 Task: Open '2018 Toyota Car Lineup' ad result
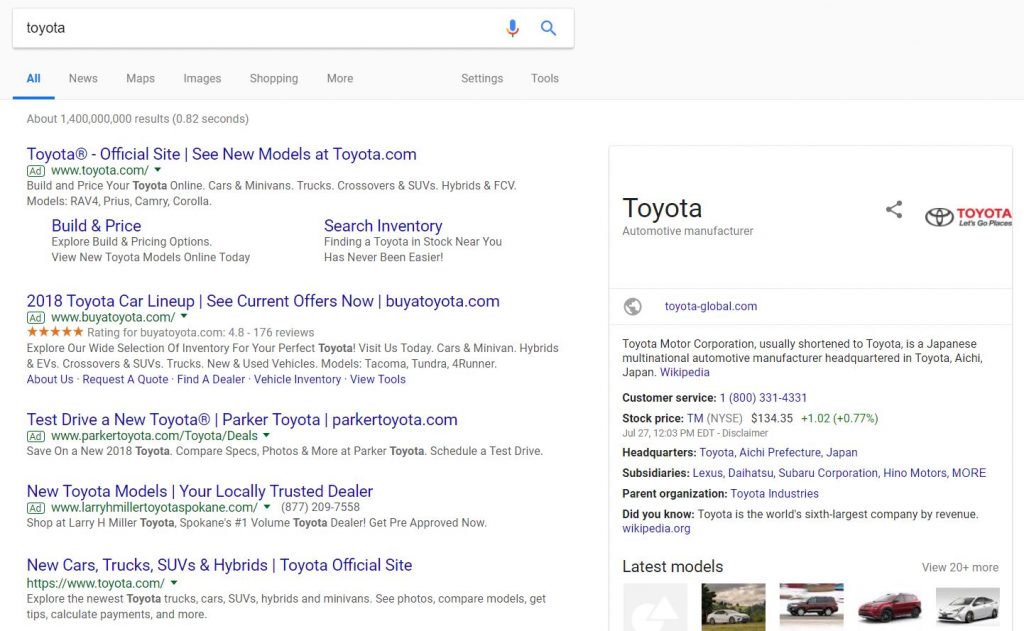263,301
